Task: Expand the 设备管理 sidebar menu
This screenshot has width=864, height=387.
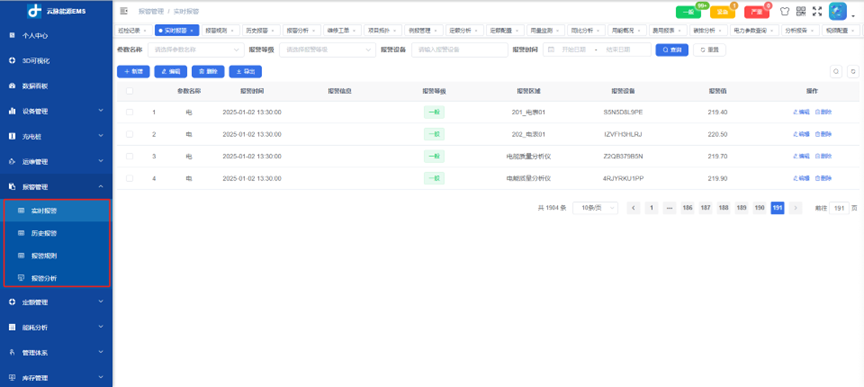Action: 56,111
